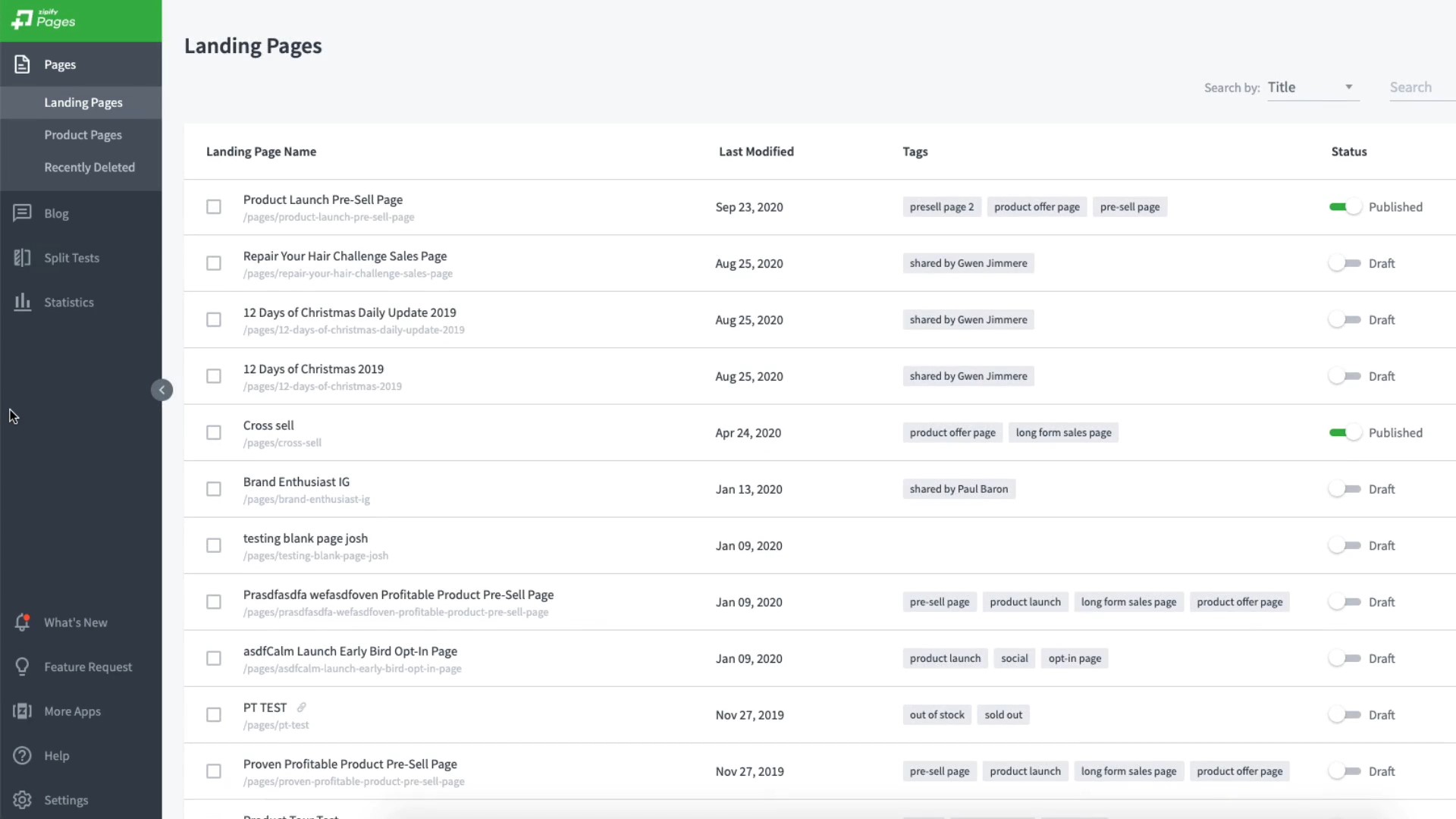Switch to Product Pages

click(83, 134)
